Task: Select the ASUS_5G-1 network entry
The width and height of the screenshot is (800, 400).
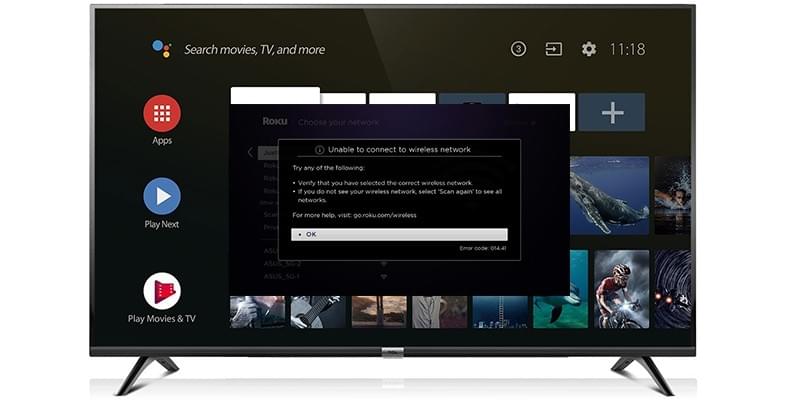Action: pos(282,275)
